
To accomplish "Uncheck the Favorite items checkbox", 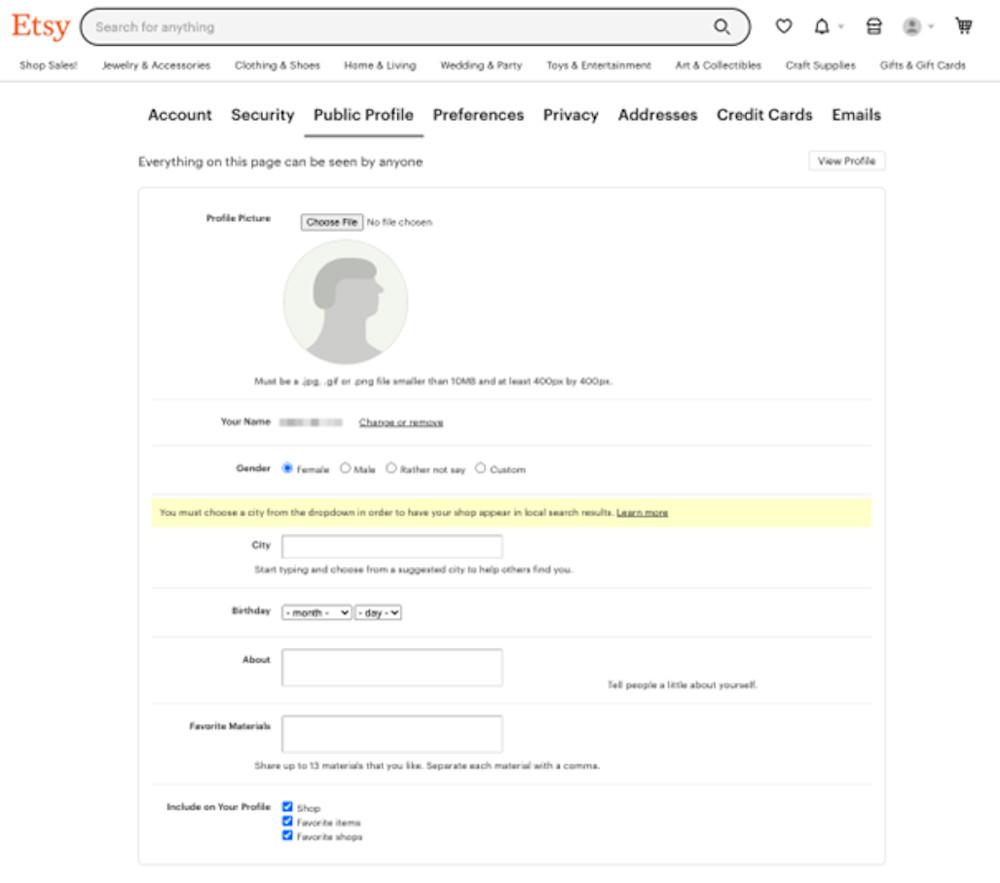I will coord(288,821).
